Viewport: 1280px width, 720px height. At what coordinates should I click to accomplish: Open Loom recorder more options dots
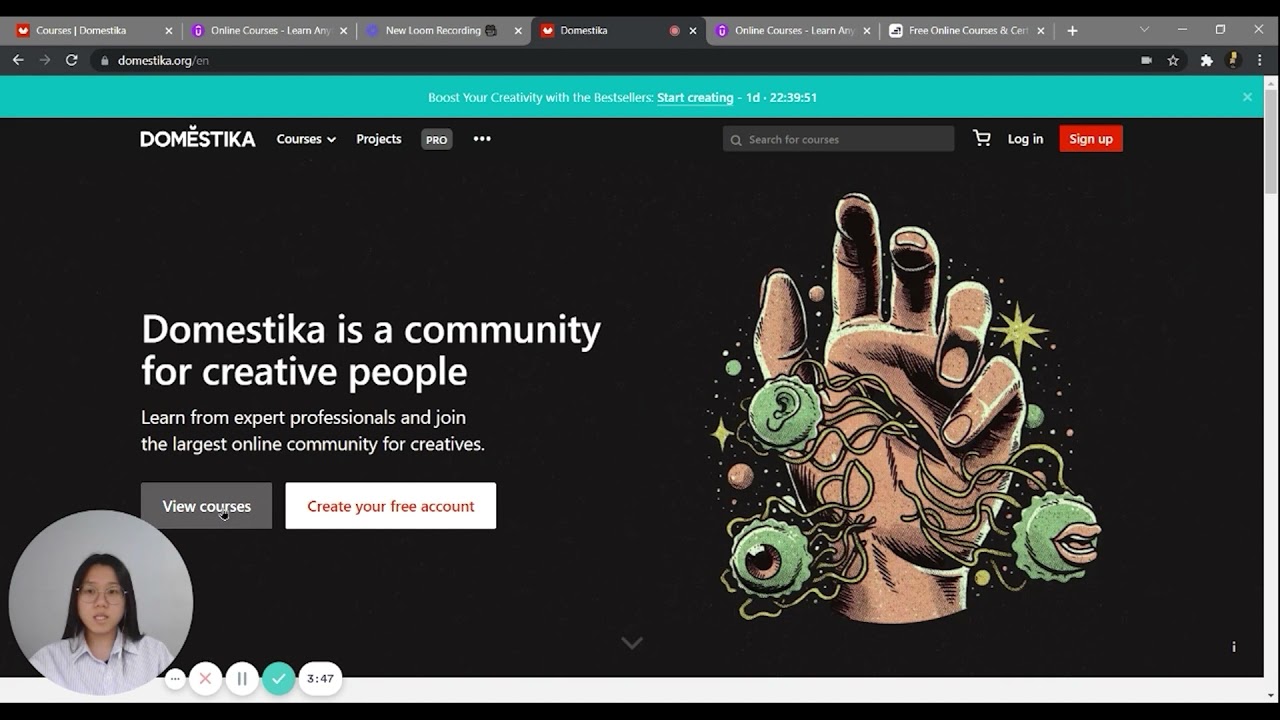[x=175, y=679]
